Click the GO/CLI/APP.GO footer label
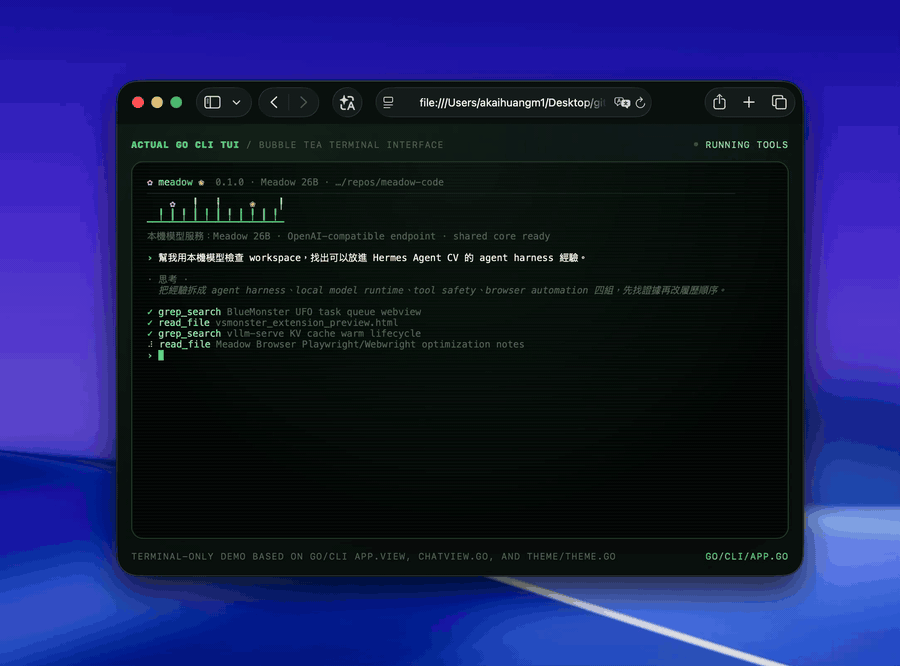The height and width of the screenshot is (666, 900). tap(746, 556)
